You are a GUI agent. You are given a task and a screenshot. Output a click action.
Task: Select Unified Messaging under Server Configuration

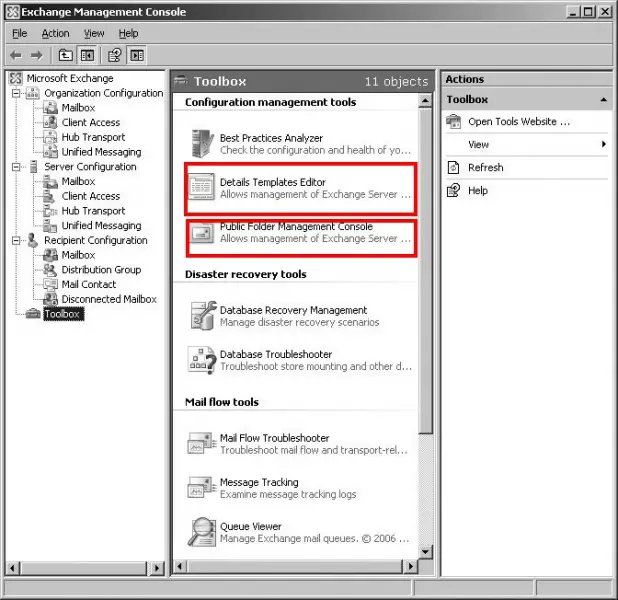[101, 225]
